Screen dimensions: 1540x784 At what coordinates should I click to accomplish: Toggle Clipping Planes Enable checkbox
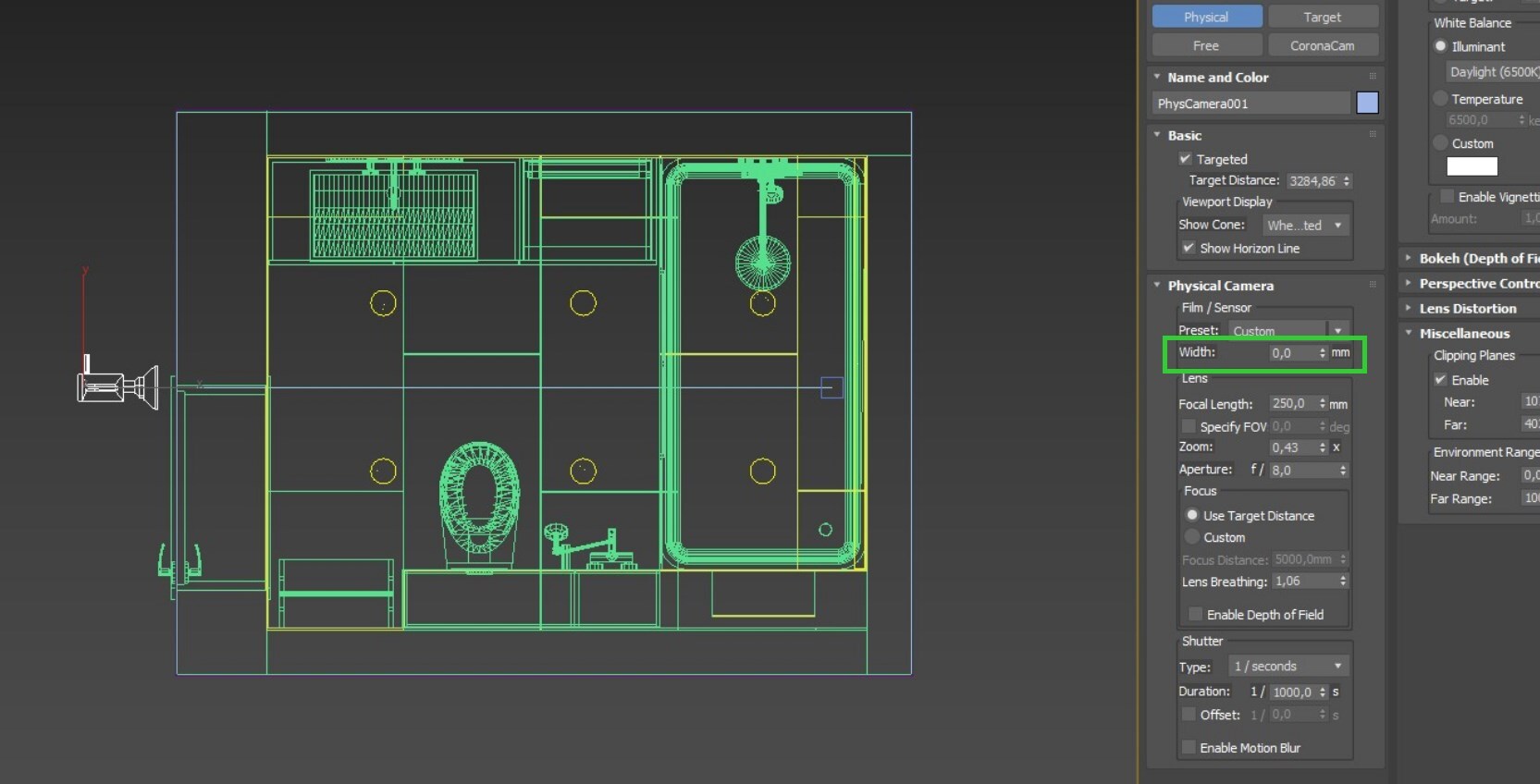coord(1440,380)
